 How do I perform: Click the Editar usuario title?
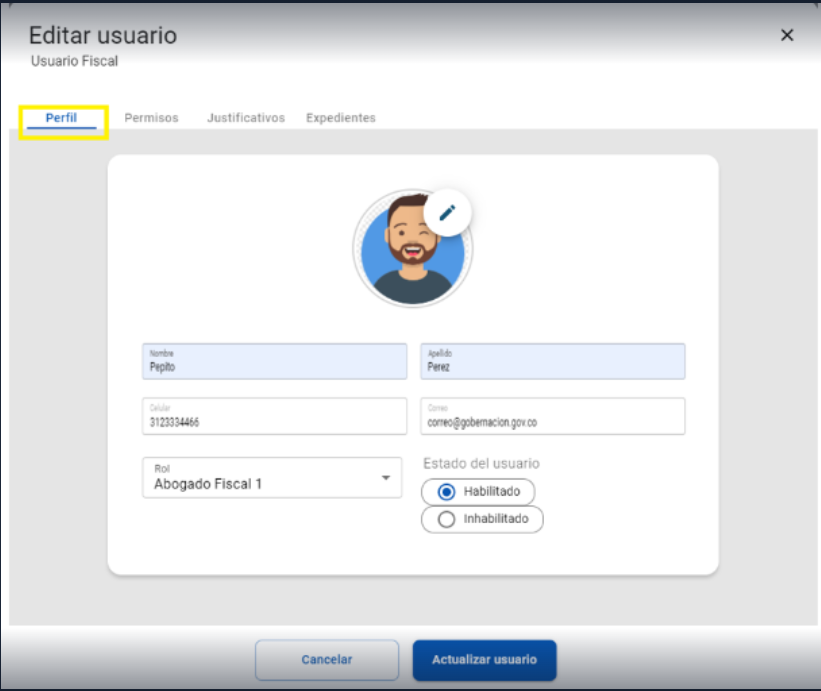coord(103,36)
